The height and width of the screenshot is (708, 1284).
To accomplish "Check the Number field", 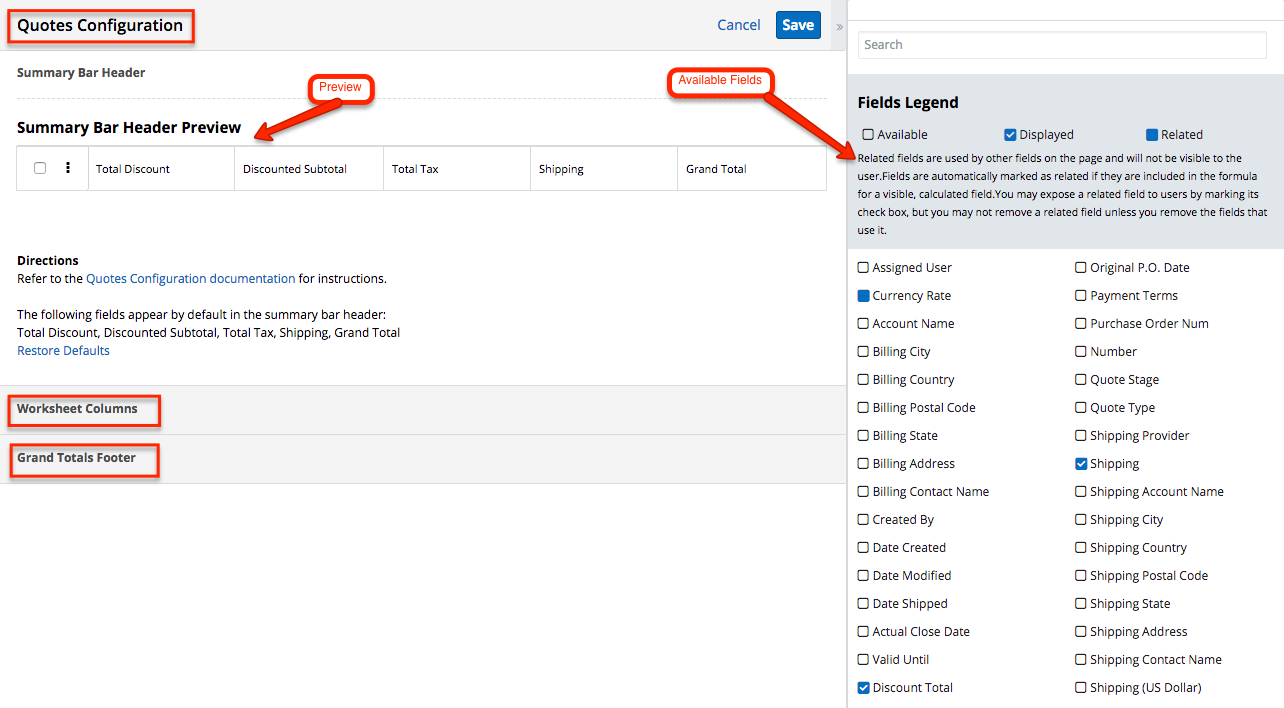I will pos(1081,352).
